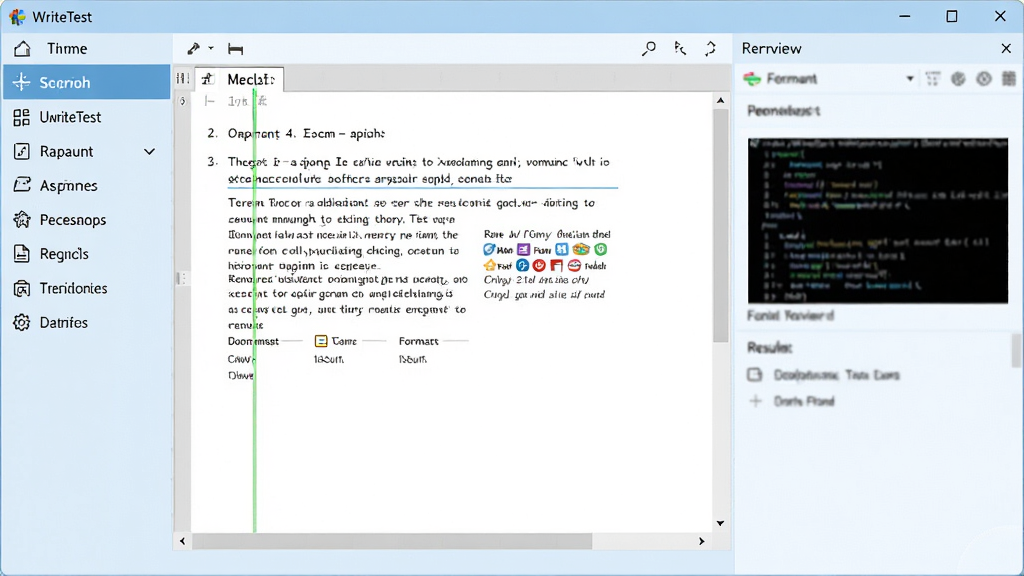The height and width of the screenshot is (576, 1024).
Task: Click the round marker beside first document line
Action: (x=183, y=101)
